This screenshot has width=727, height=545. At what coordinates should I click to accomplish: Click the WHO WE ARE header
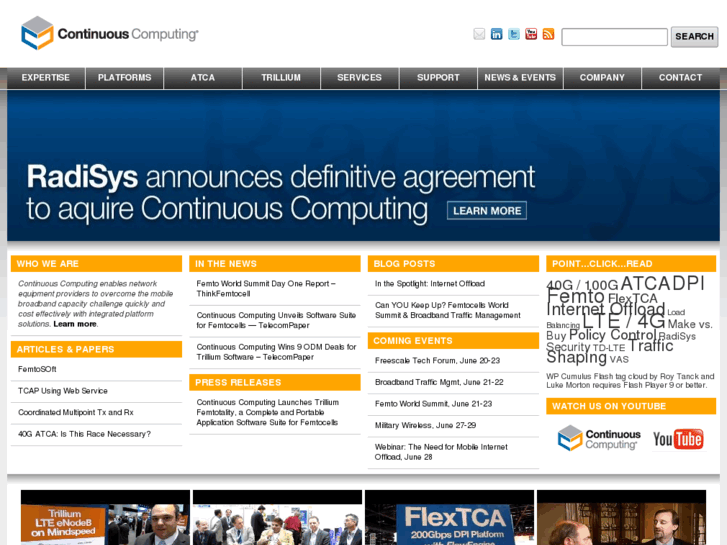pyautogui.click(x=96, y=263)
